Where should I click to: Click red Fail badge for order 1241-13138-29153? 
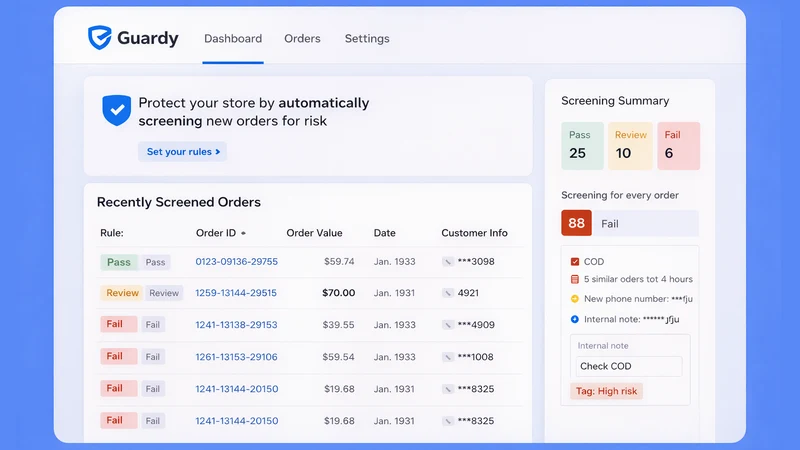tap(119, 324)
